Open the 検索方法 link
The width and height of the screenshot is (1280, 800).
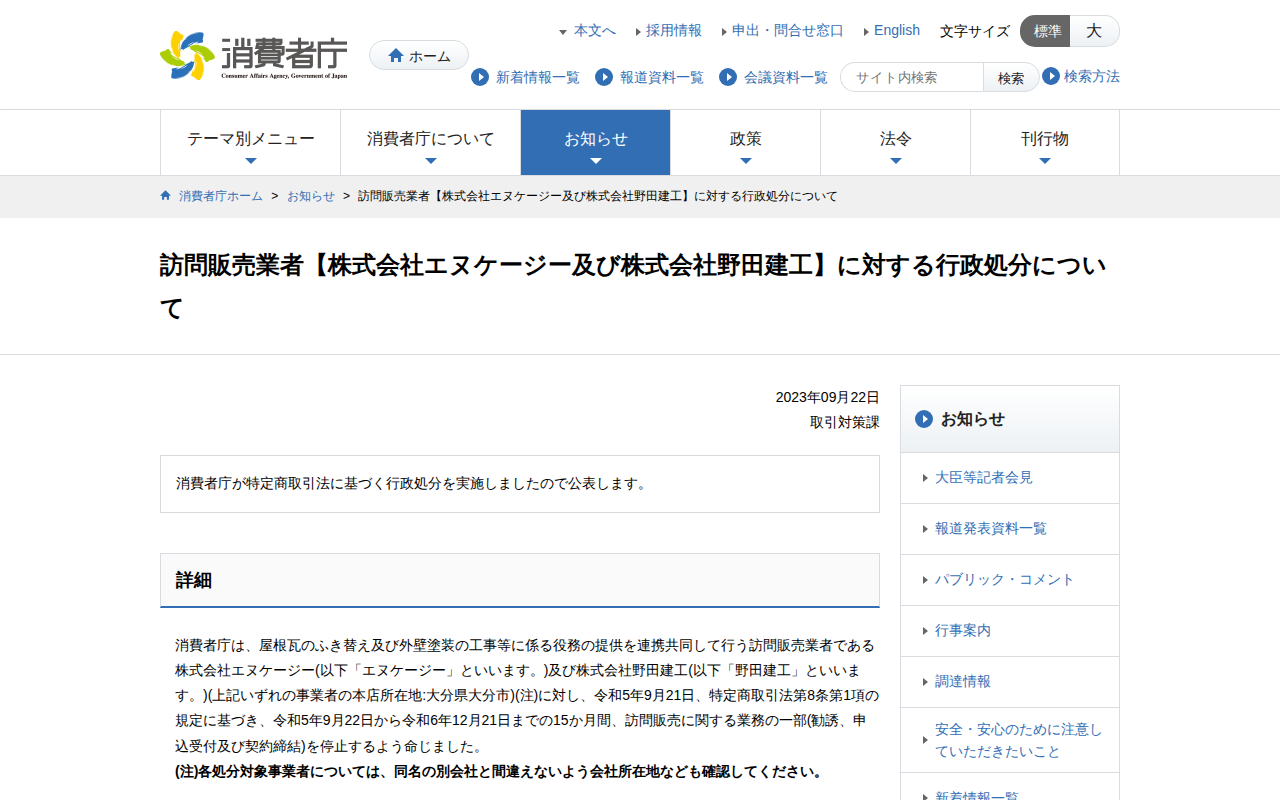1092,76
